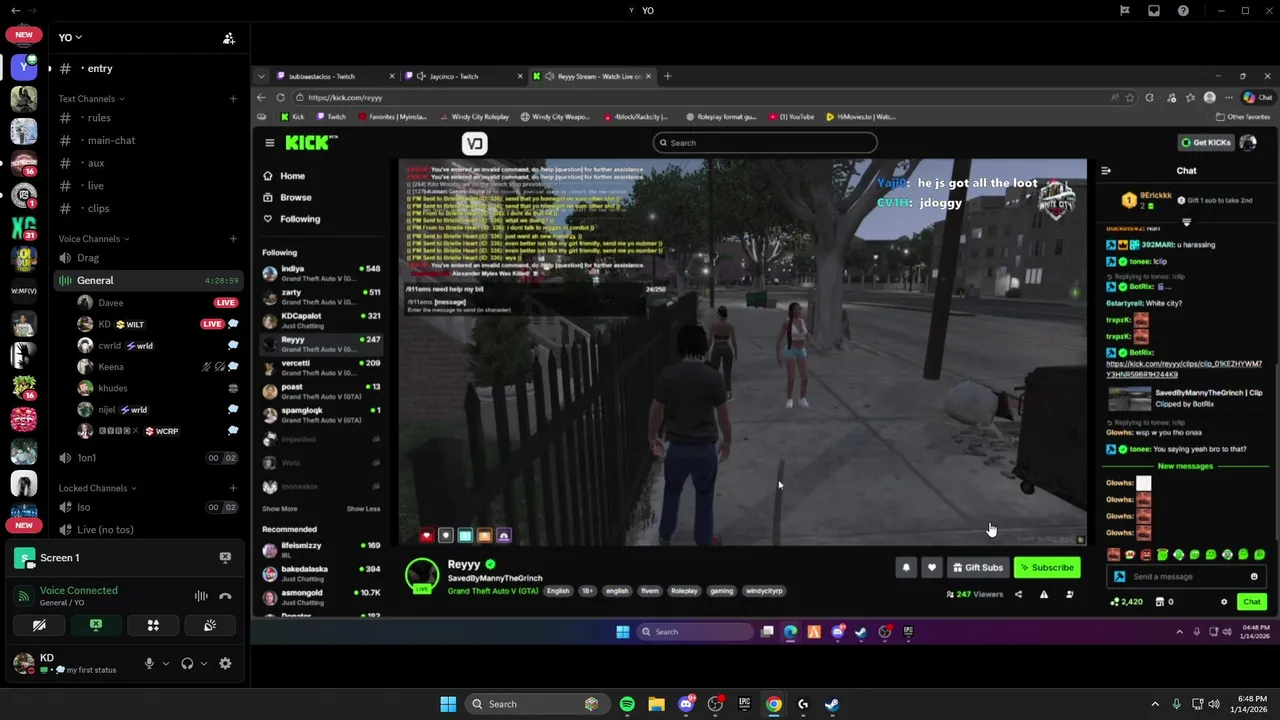The image size is (1280, 720).
Task: Go back with Discord title bar arrow
Action: point(15,11)
